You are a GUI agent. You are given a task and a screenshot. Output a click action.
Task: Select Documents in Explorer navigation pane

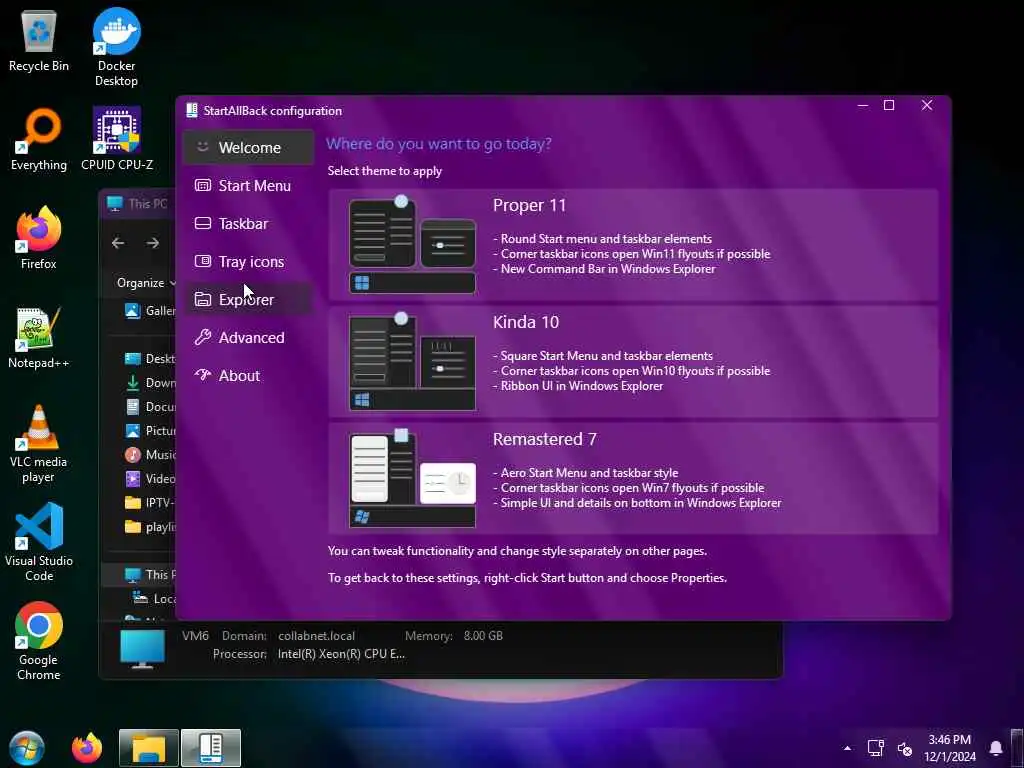click(149, 407)
